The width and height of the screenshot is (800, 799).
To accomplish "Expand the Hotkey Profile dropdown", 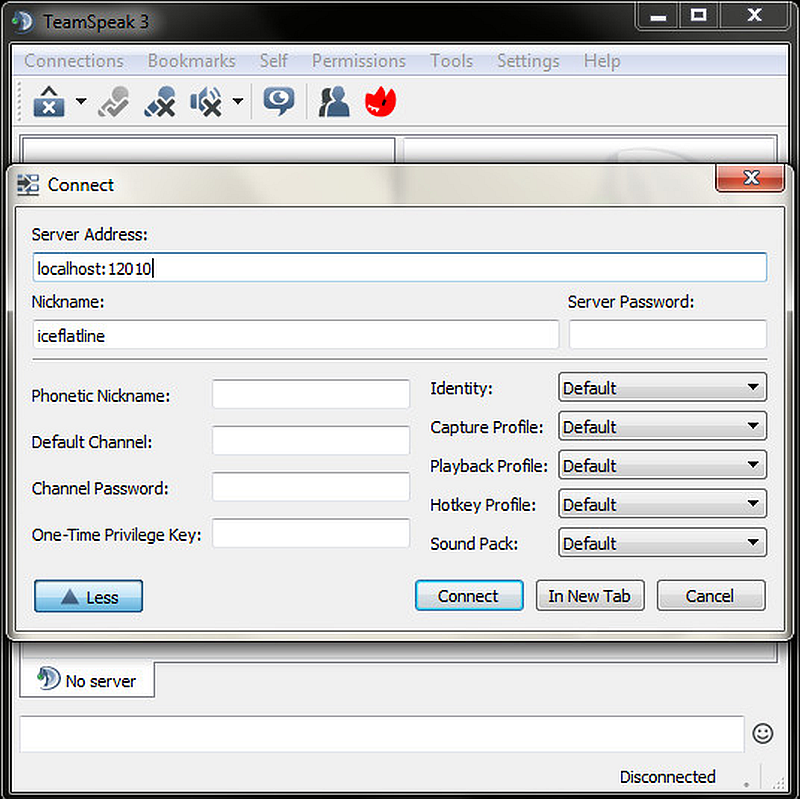I will (663, 504).
